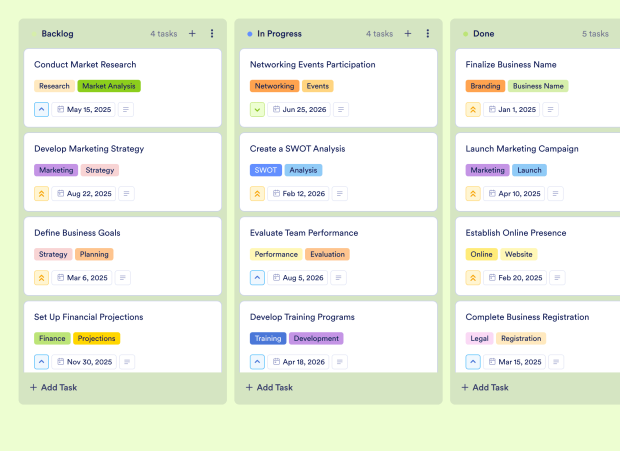Click the Aug 5, 2026 date field

click(296, 278)
